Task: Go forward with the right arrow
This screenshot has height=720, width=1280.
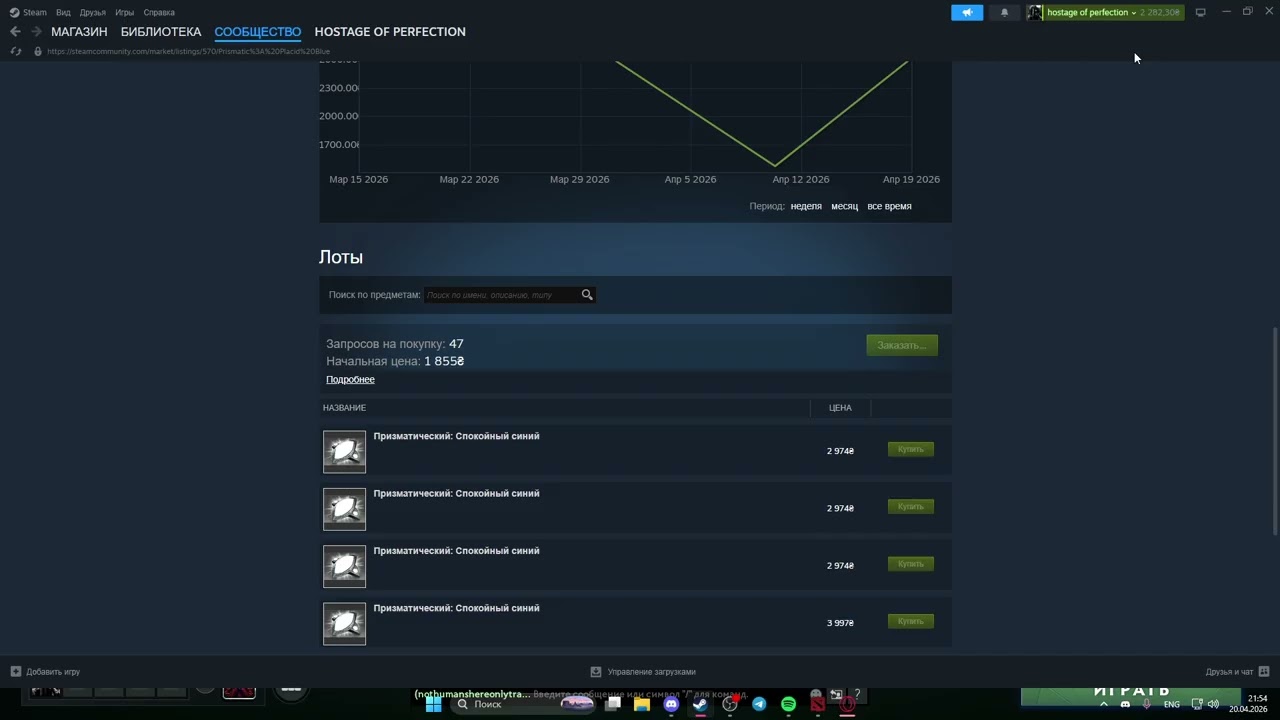Action: tap(36, 32)
